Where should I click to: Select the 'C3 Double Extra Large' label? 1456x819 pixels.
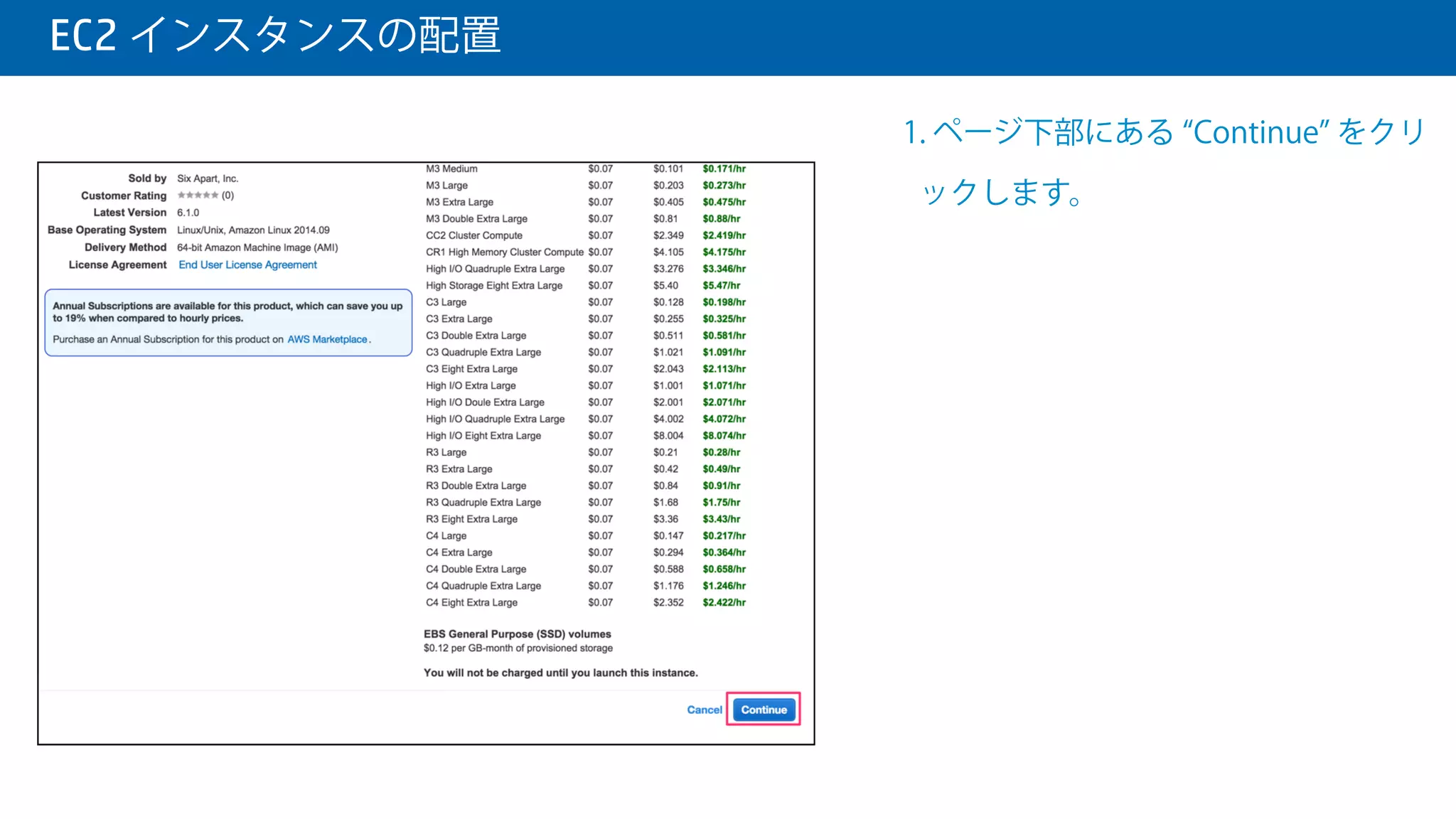pos(476,336)
